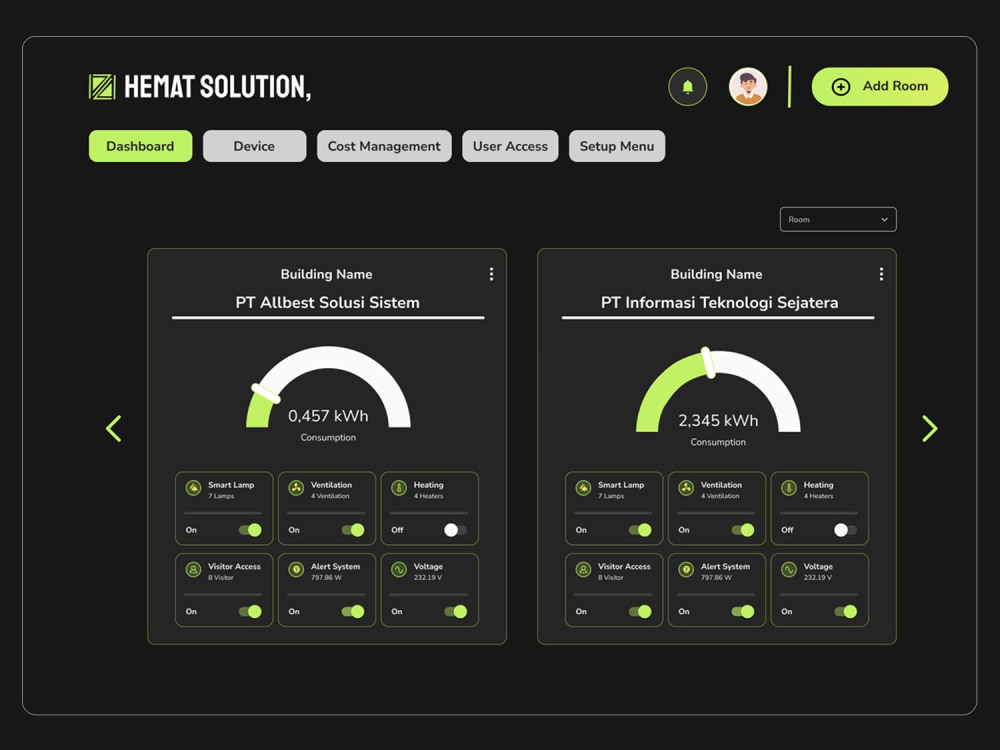Click '7 Lamps' text in PT Allbest card
Screen dimensions: 1000x750
[x=221, y=496]
